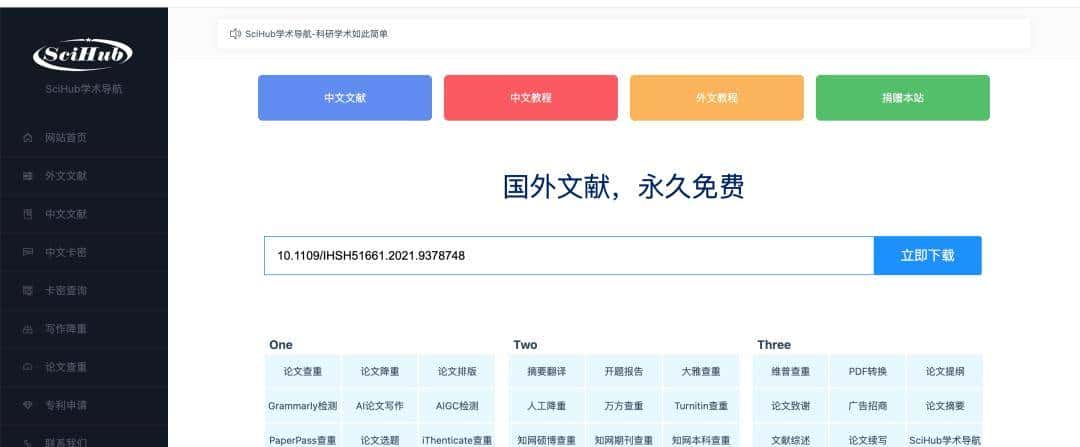Open 论文致谢 tile
Viewport: 1080px width, 447px height.
click(791, 406)
